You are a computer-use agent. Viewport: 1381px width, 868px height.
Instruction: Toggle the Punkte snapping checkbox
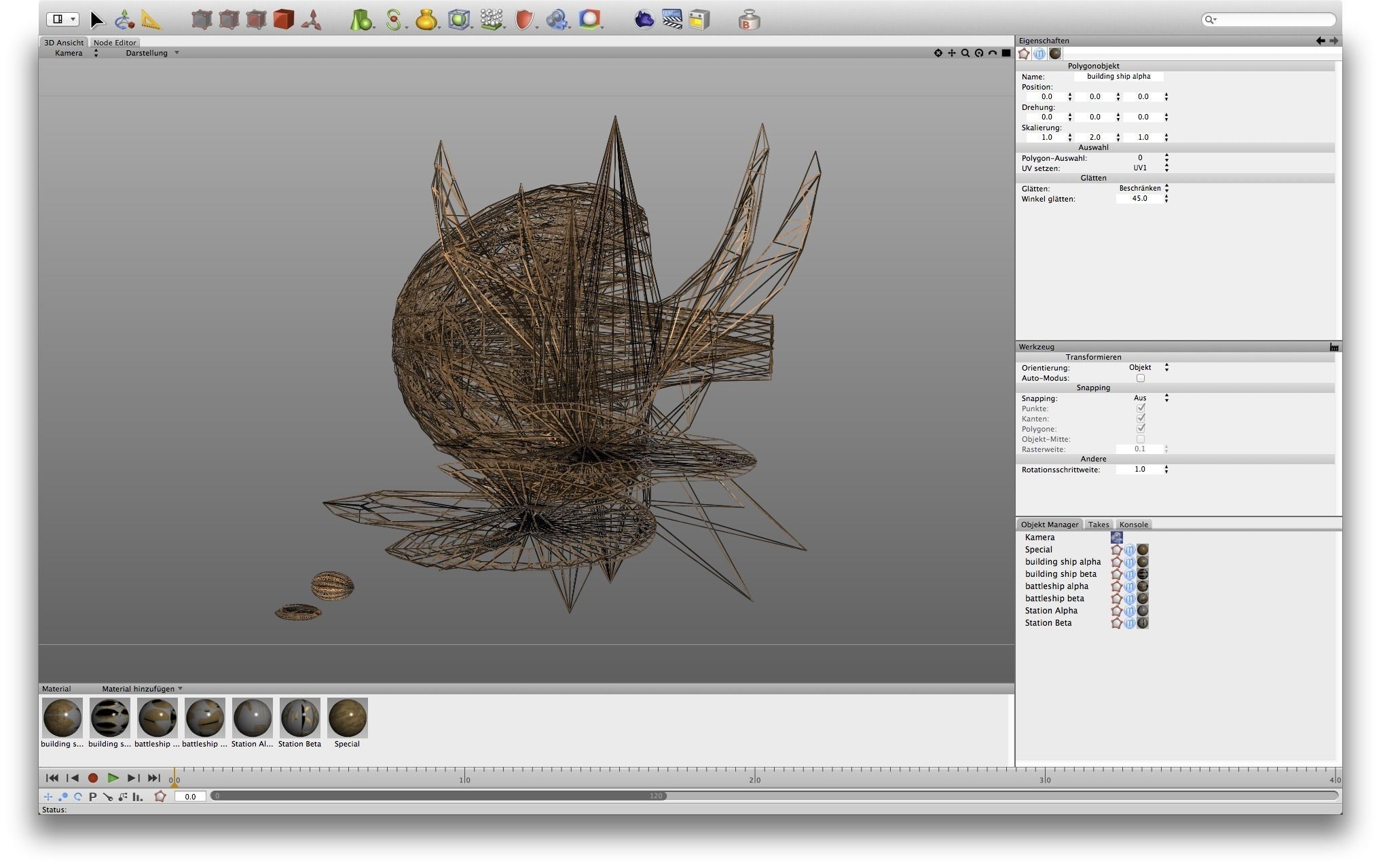point(1141,409)
